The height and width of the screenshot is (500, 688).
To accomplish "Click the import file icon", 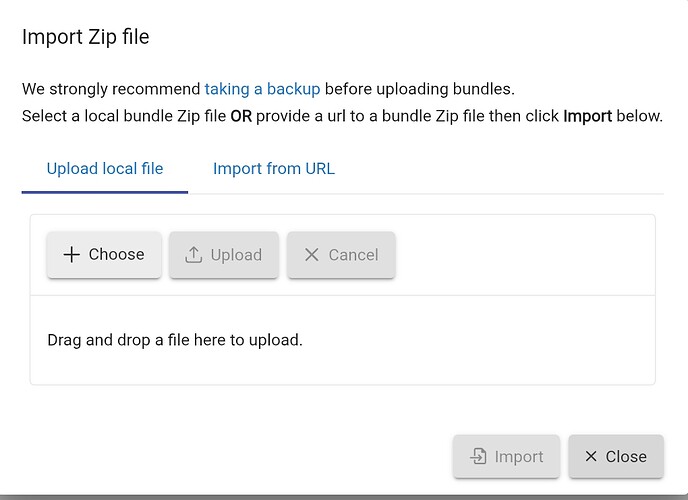I will click(x=478, y=456).
